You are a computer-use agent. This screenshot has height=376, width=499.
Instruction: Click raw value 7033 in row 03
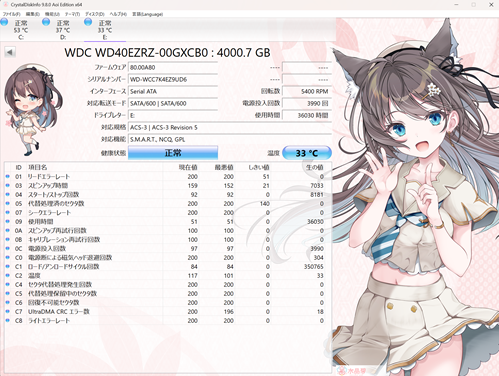pyautogui.click(x=317, y=185)
